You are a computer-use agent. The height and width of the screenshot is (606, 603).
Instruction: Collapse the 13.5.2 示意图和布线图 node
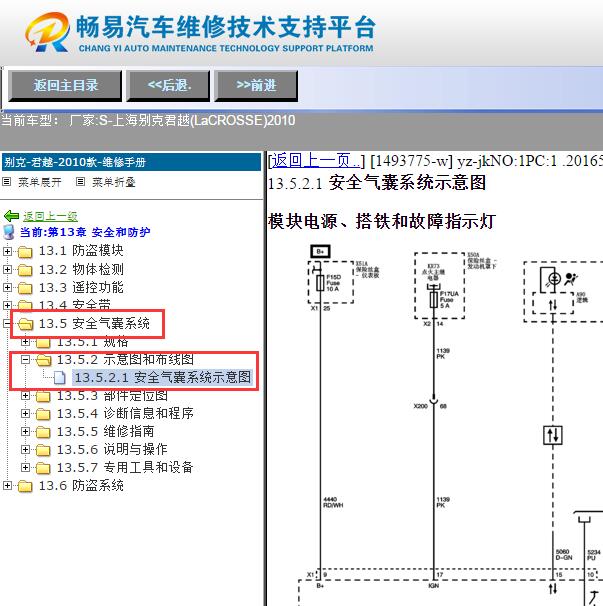tap(25, 360)
